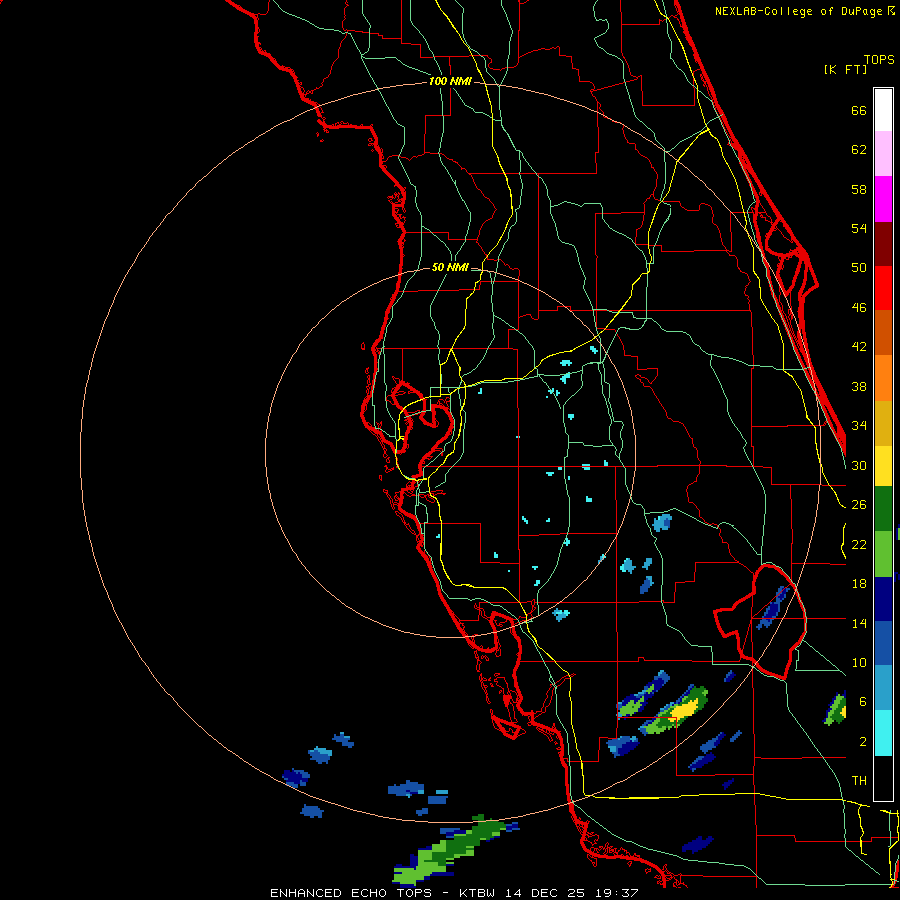Select the black threshold swatch at the legend bottom

(883, 778)
